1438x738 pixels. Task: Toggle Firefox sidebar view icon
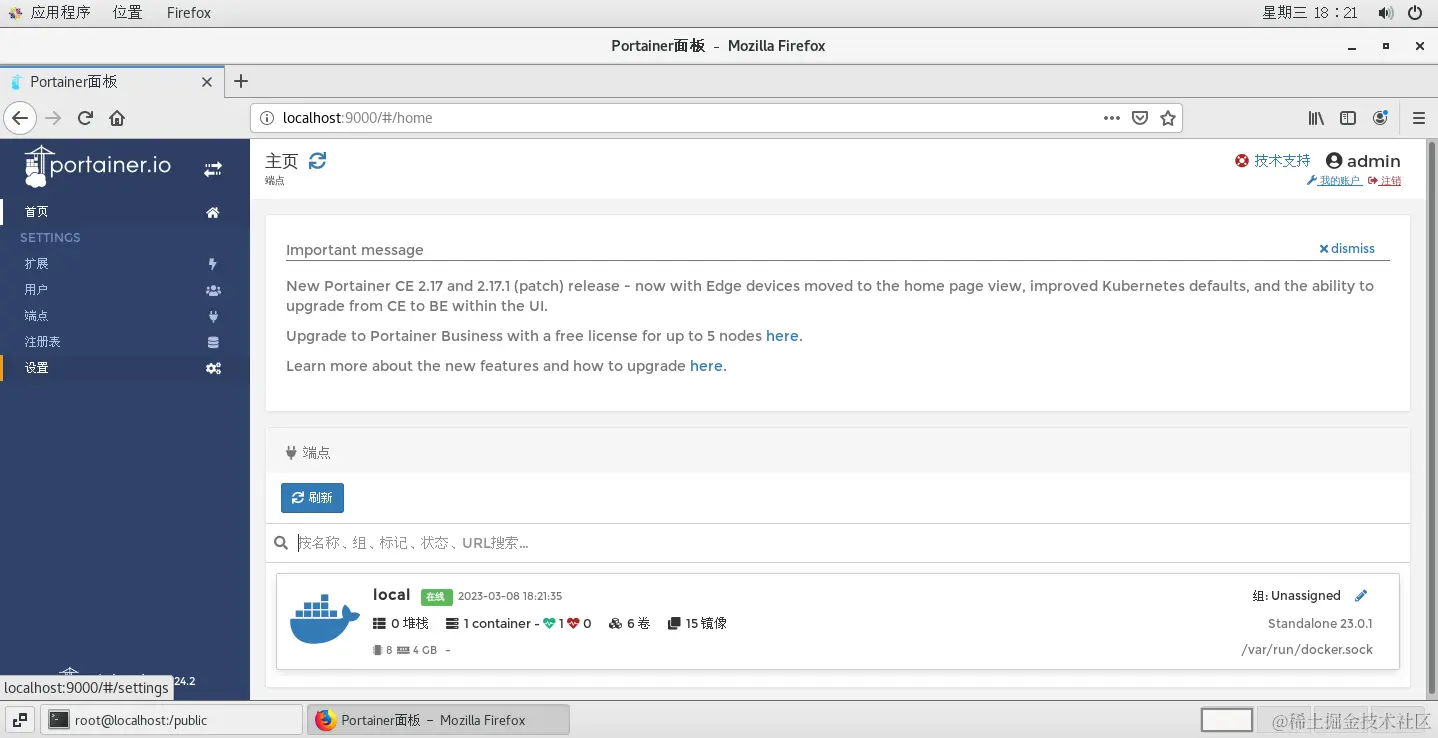1348,118
